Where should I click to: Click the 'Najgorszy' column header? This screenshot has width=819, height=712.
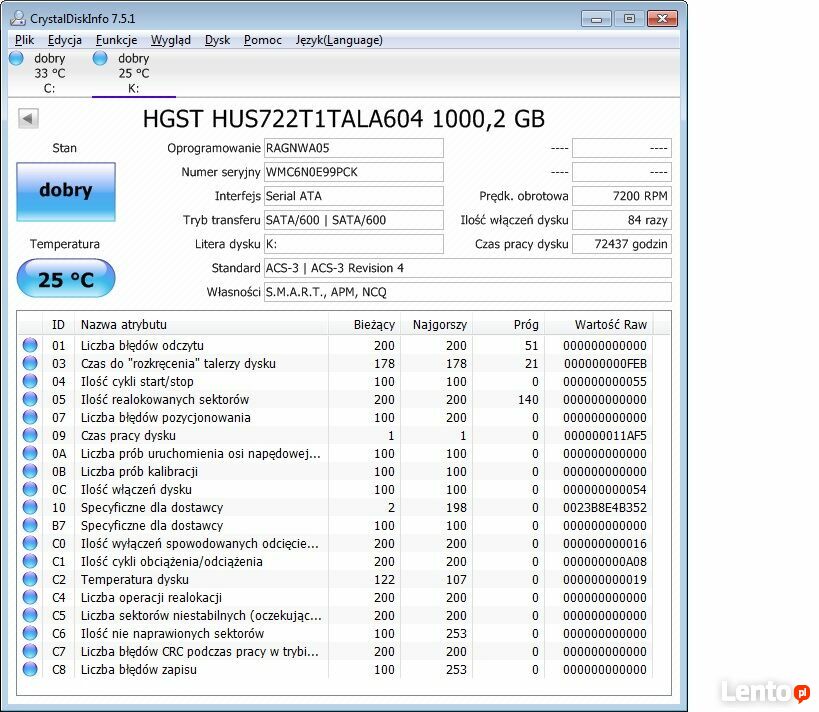pos(436,324)
